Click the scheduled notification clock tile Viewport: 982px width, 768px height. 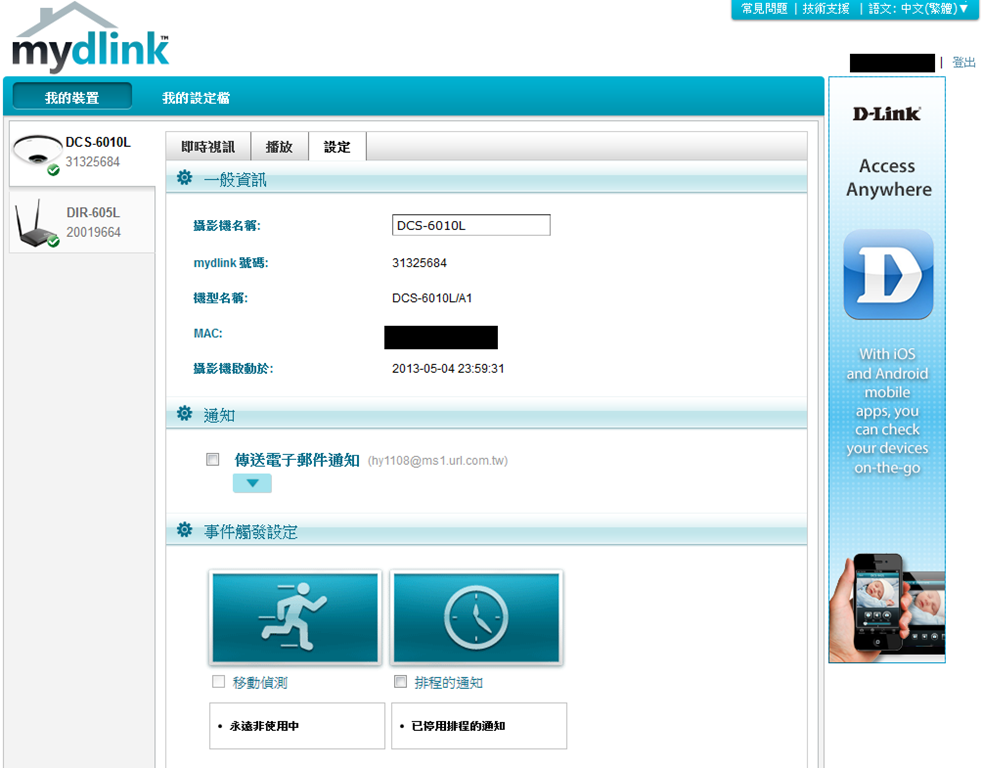point(477,618)
